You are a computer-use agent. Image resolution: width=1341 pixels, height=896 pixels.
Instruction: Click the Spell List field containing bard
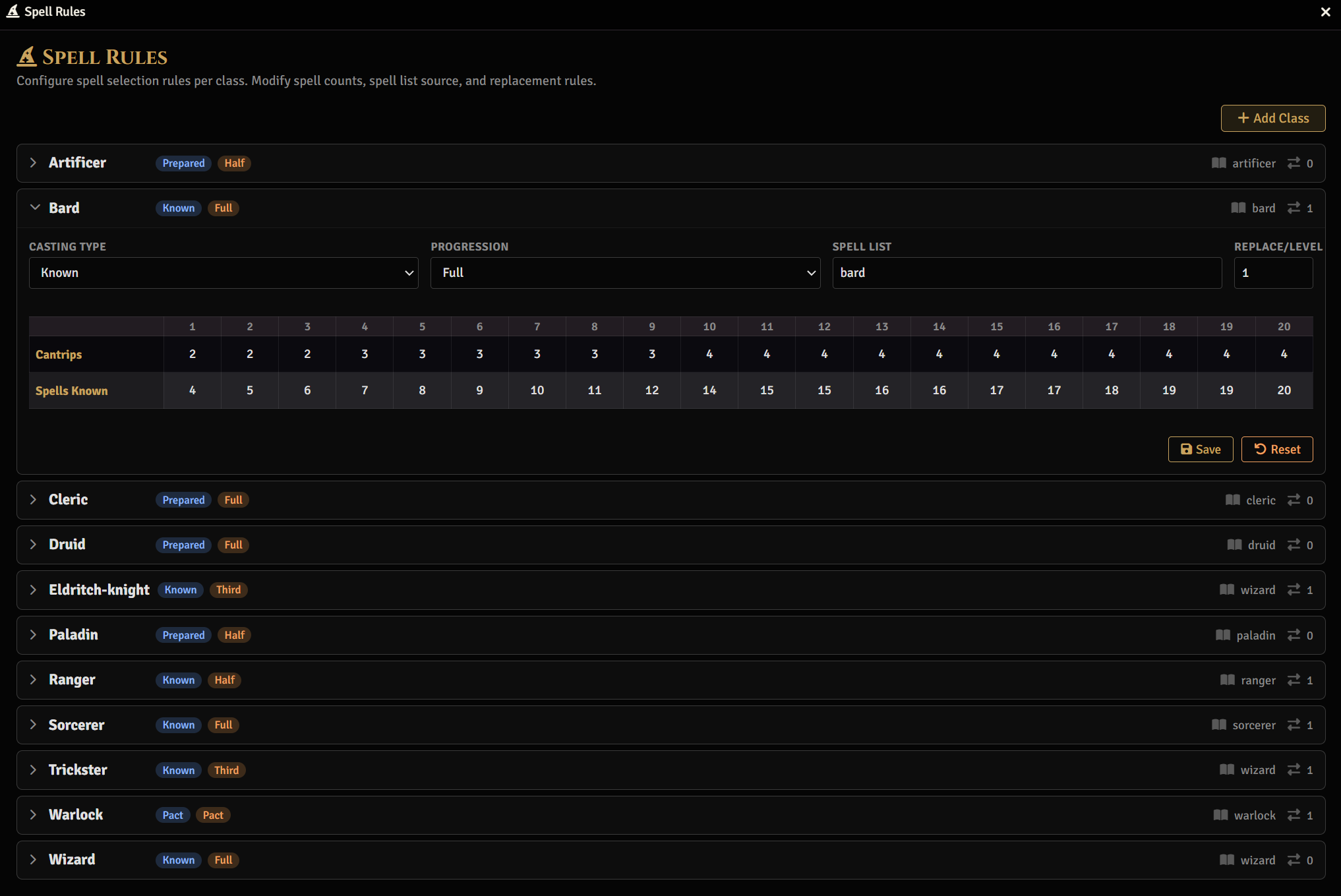pos(1027,273)
